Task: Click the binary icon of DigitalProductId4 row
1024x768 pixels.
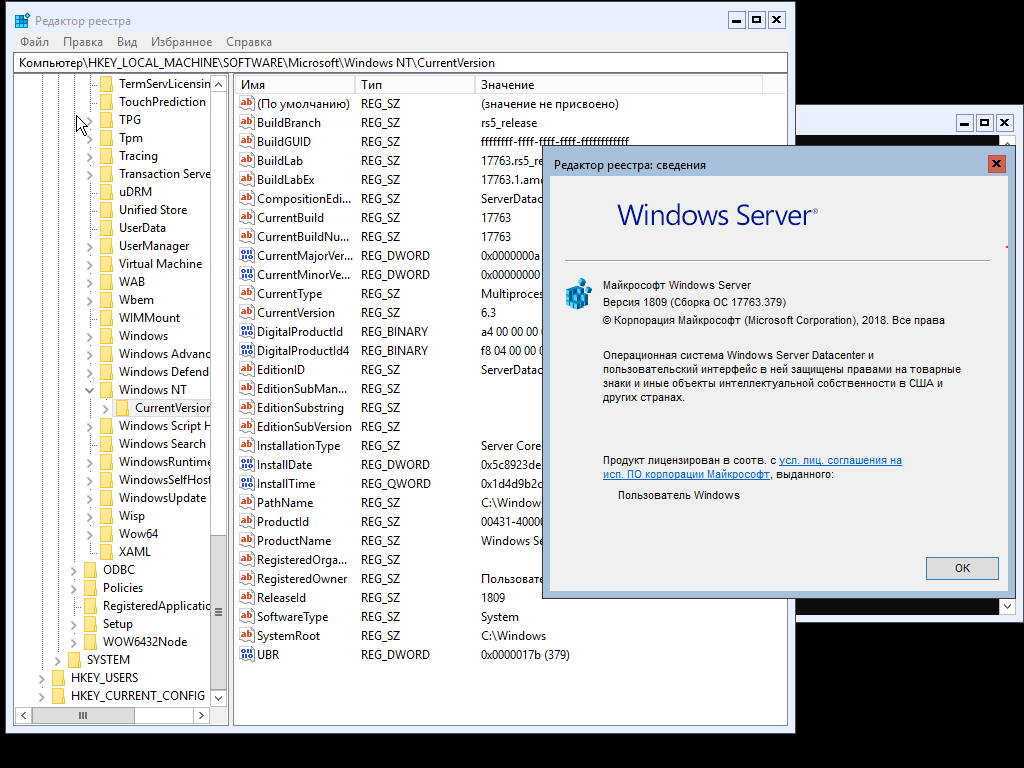Action: tap(246, 350)
